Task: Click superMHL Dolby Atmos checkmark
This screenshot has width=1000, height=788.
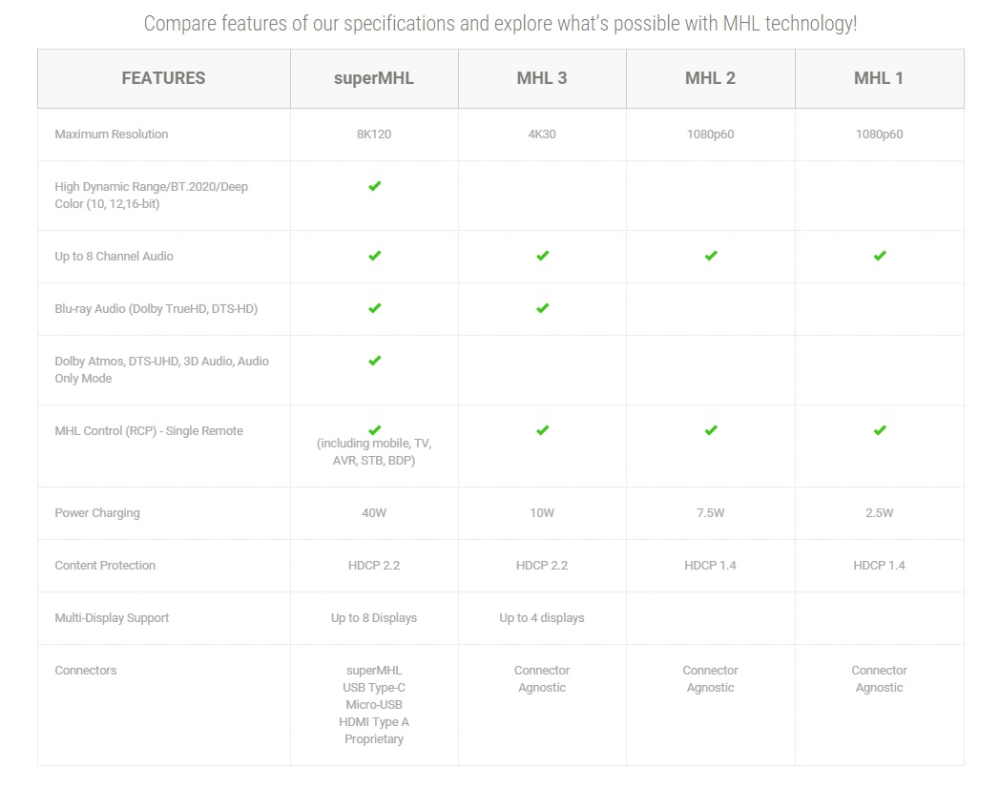Action: (x=374, y=360)
